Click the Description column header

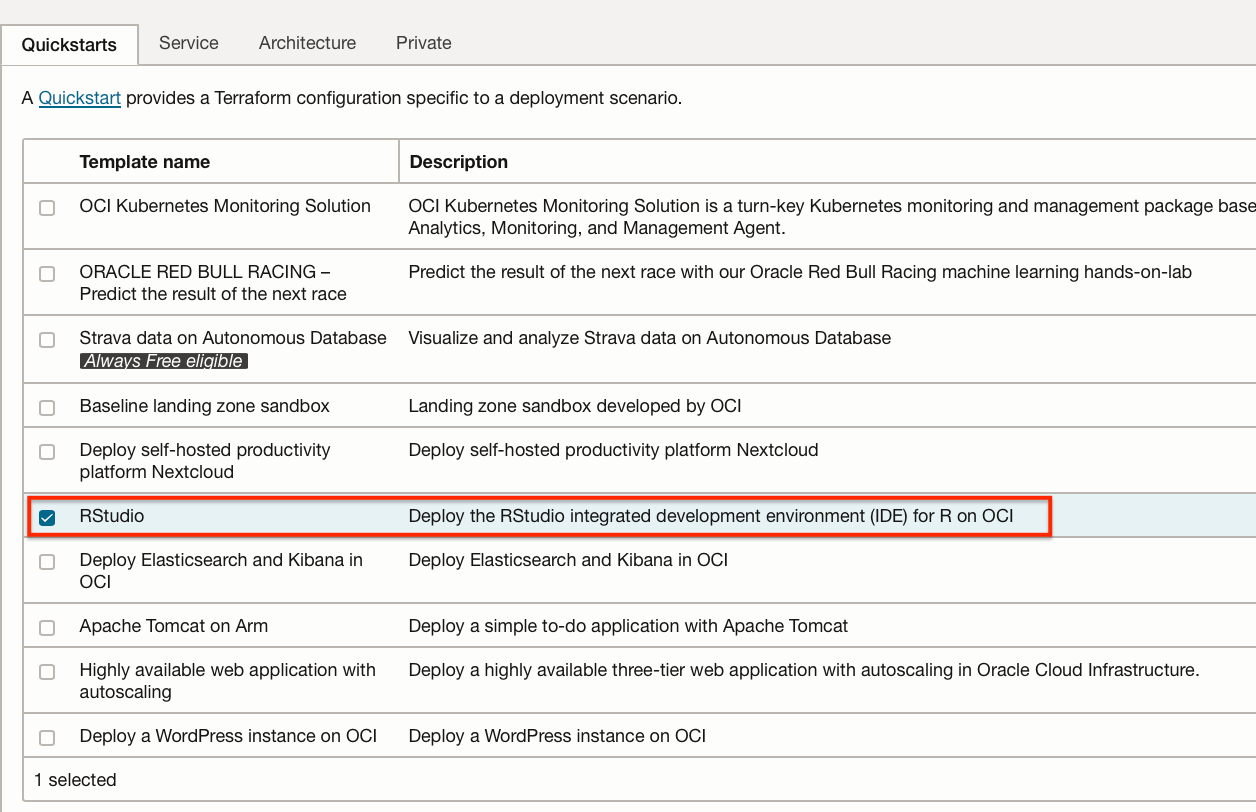tap(459, 162)
